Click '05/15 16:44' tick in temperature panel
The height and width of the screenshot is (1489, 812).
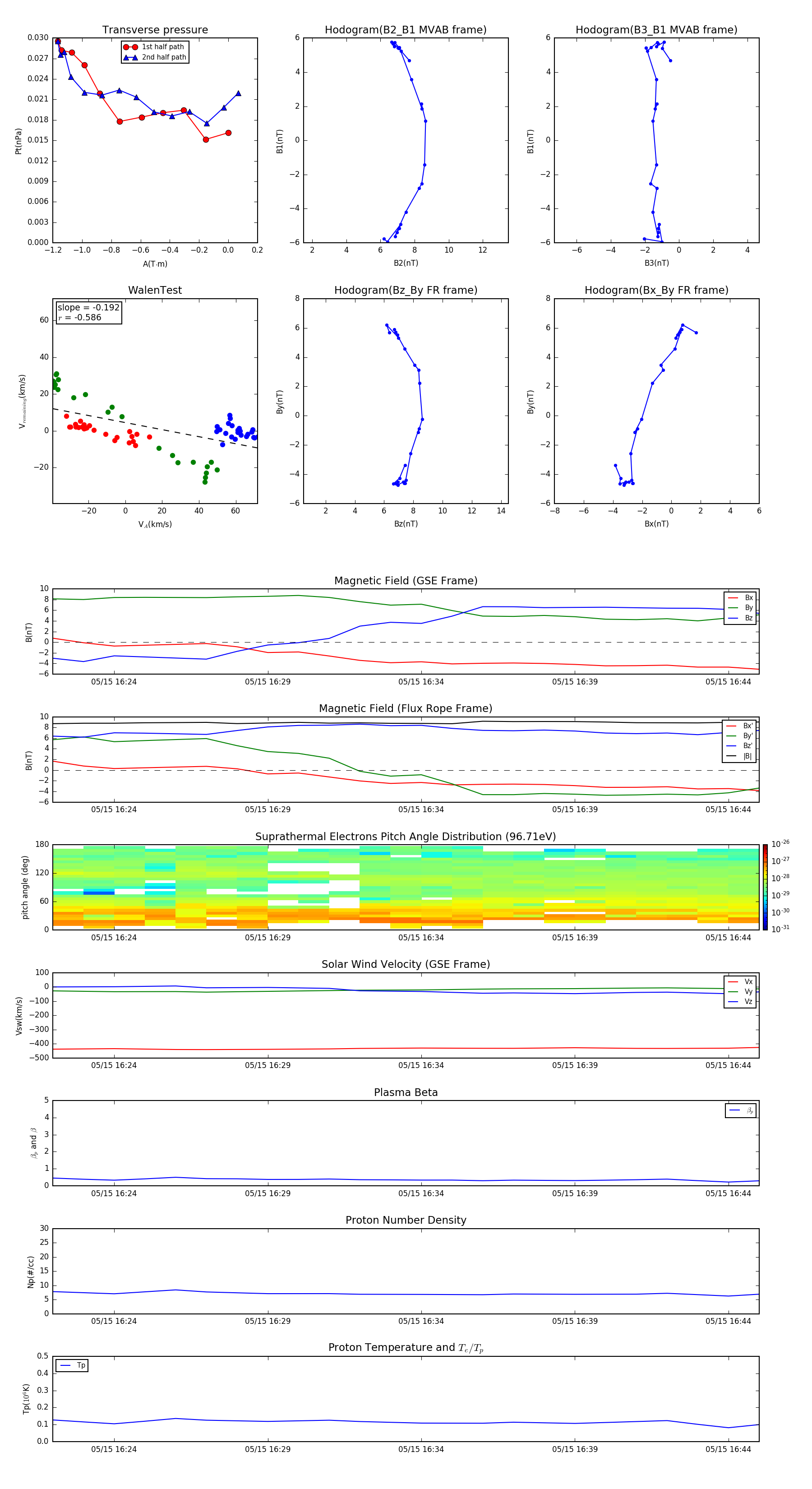point(728,1450)
